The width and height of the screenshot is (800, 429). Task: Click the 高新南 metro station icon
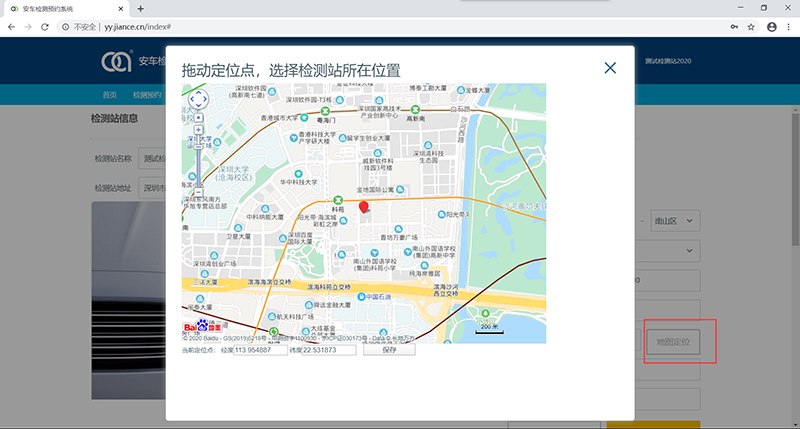[x=415, y=110]
